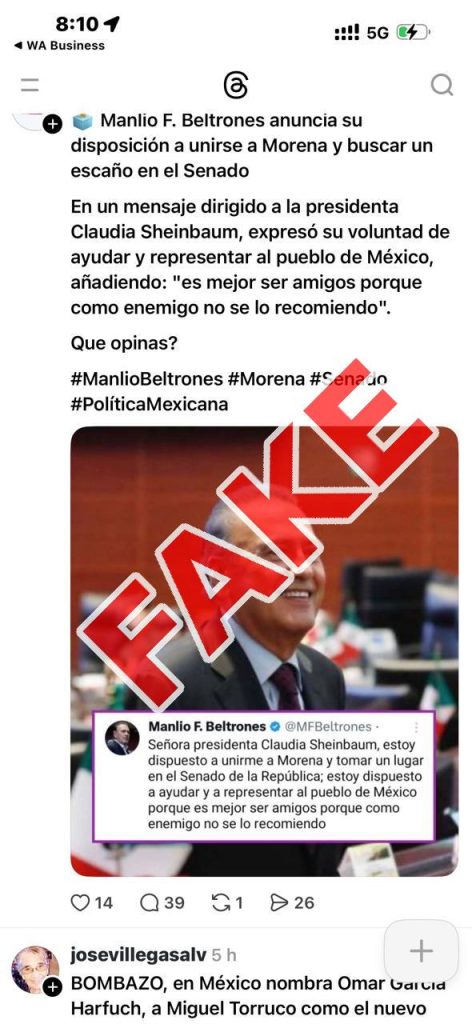Create a new thread with plus button
Viewport: 472px width, 1024px height.
(421, 950)
